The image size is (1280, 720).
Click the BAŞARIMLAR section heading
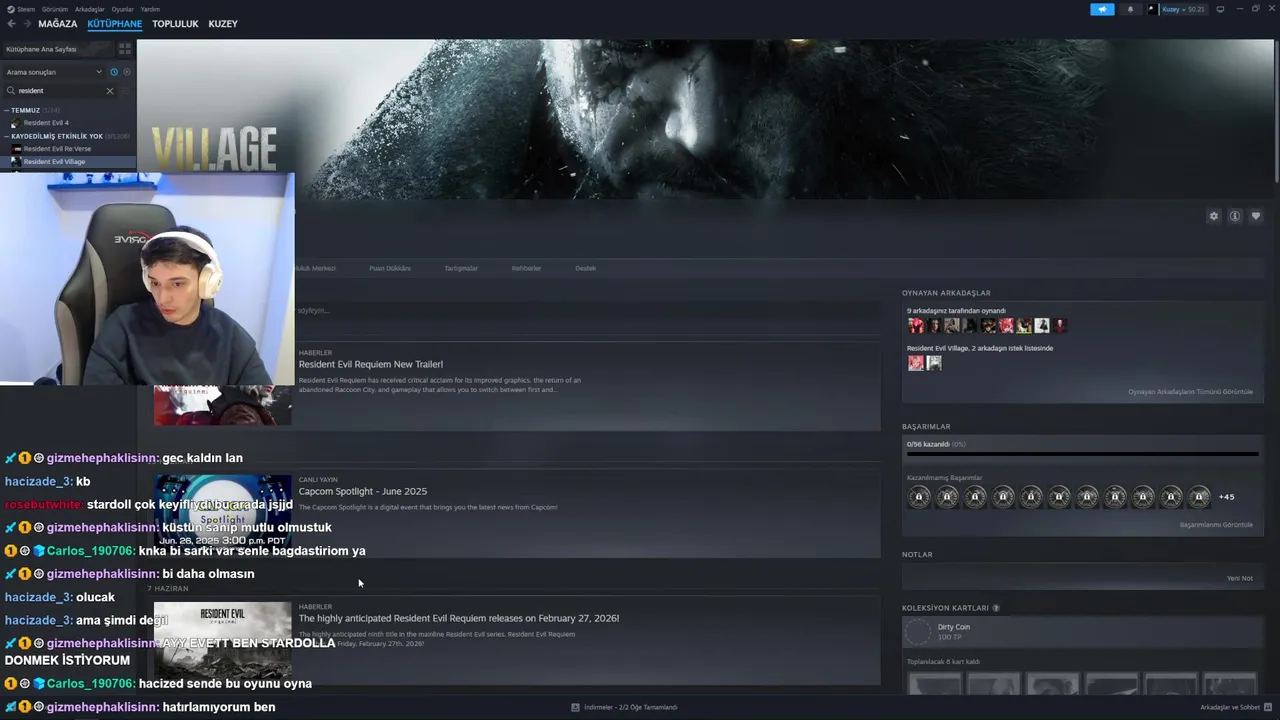tap(926, 427)
